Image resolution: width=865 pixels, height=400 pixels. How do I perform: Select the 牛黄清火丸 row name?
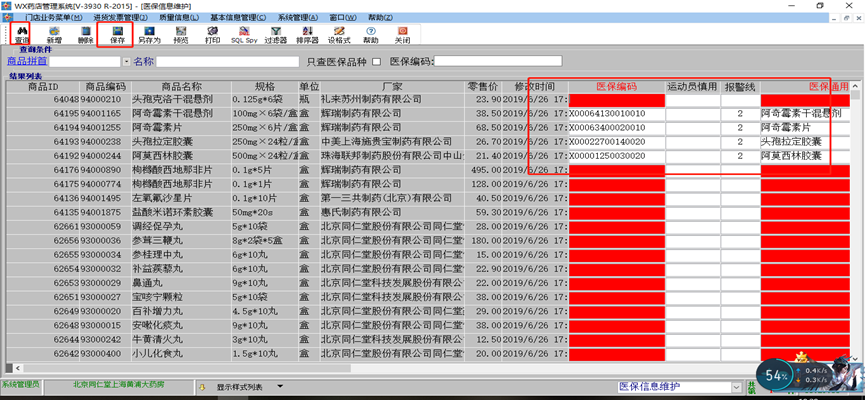181,338
